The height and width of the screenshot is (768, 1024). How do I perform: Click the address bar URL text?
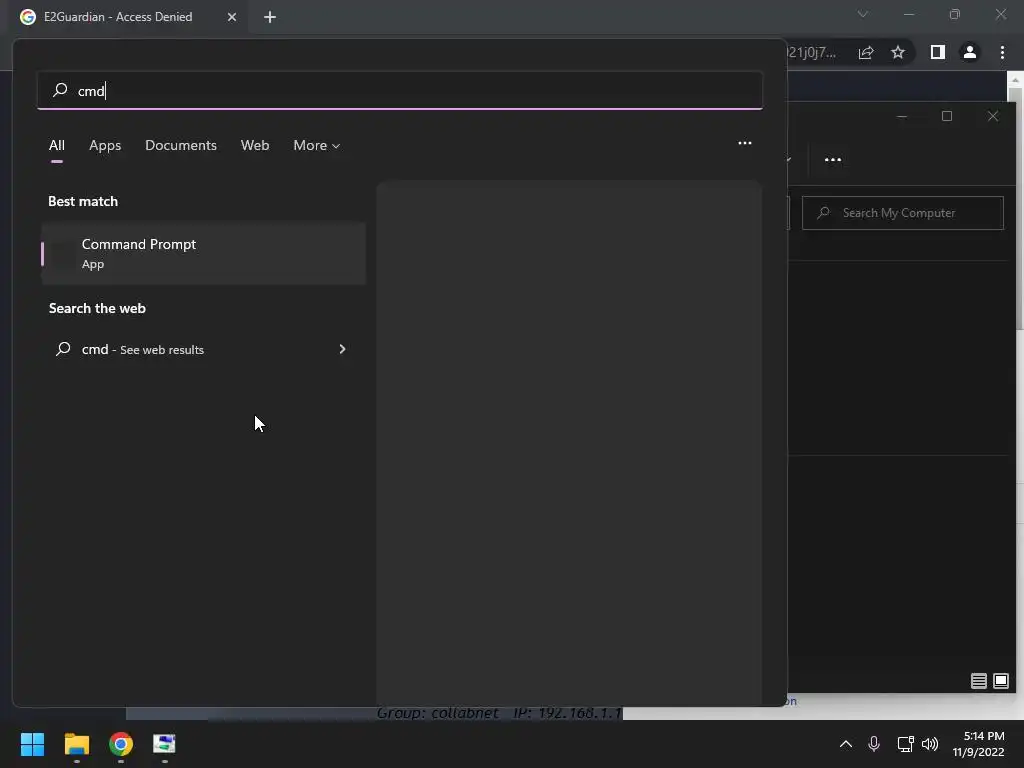tap(811, 52)
